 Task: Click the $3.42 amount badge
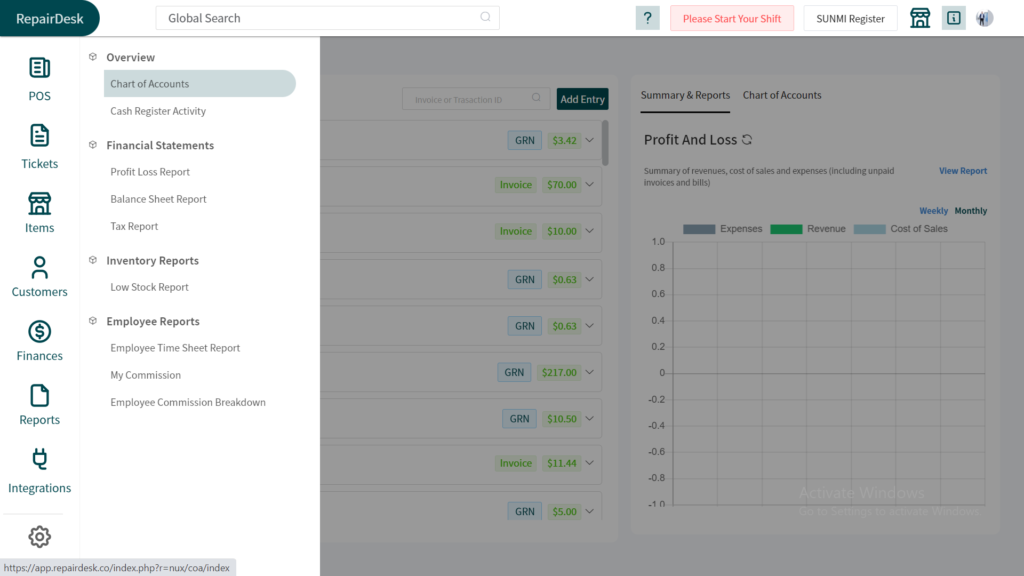[x=564, y=140]
